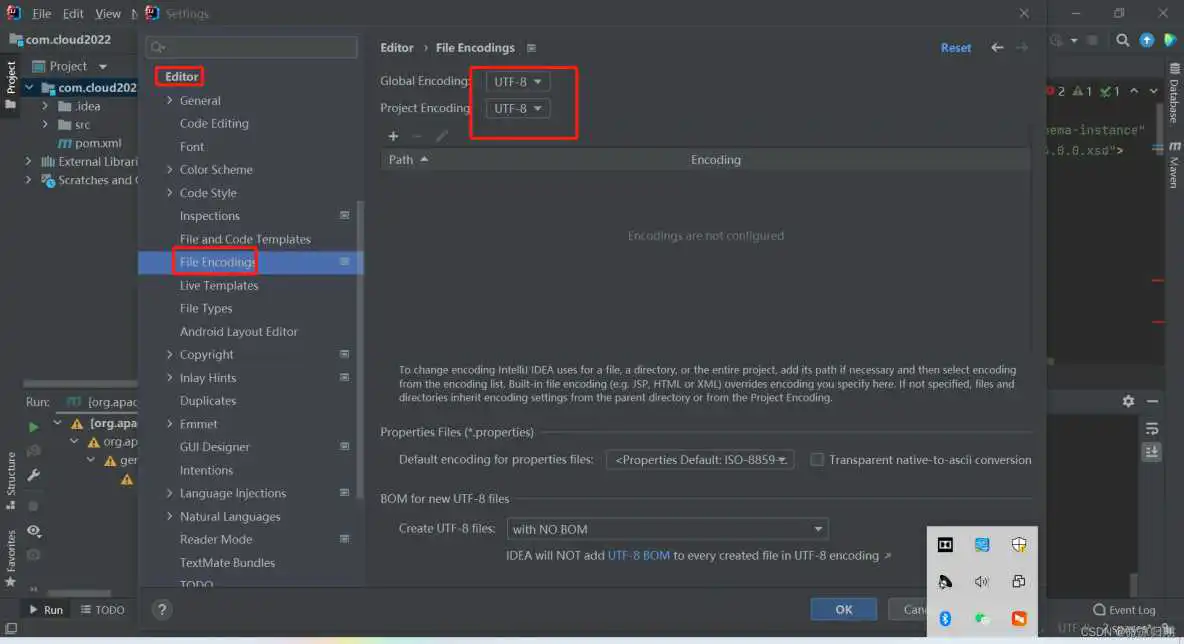This screenshot has width=1184, height=644.
Task: Click the volume speaker tray icon
Action: pos(981,582)
